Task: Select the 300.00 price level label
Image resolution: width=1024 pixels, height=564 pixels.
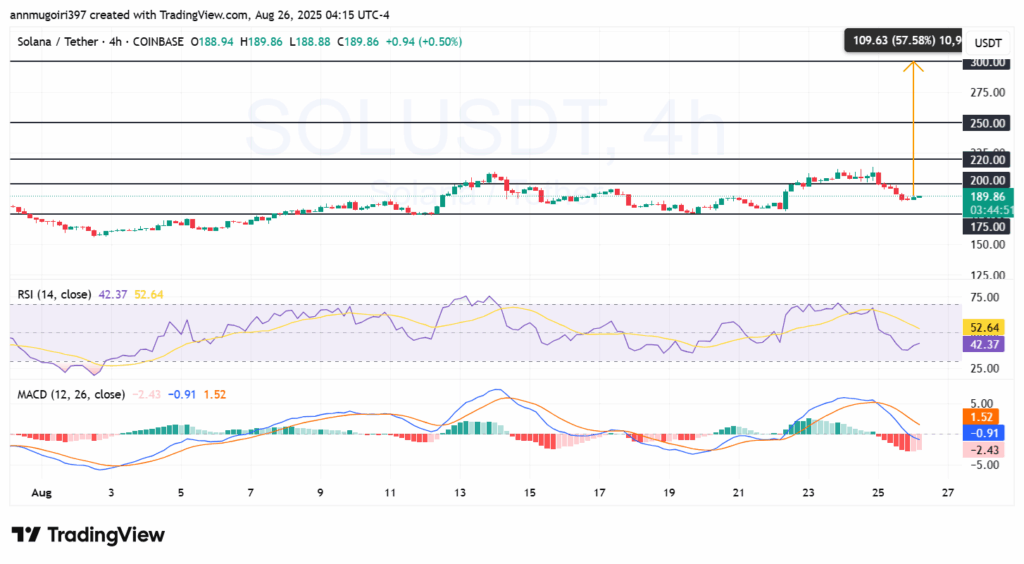Action: 987,63
